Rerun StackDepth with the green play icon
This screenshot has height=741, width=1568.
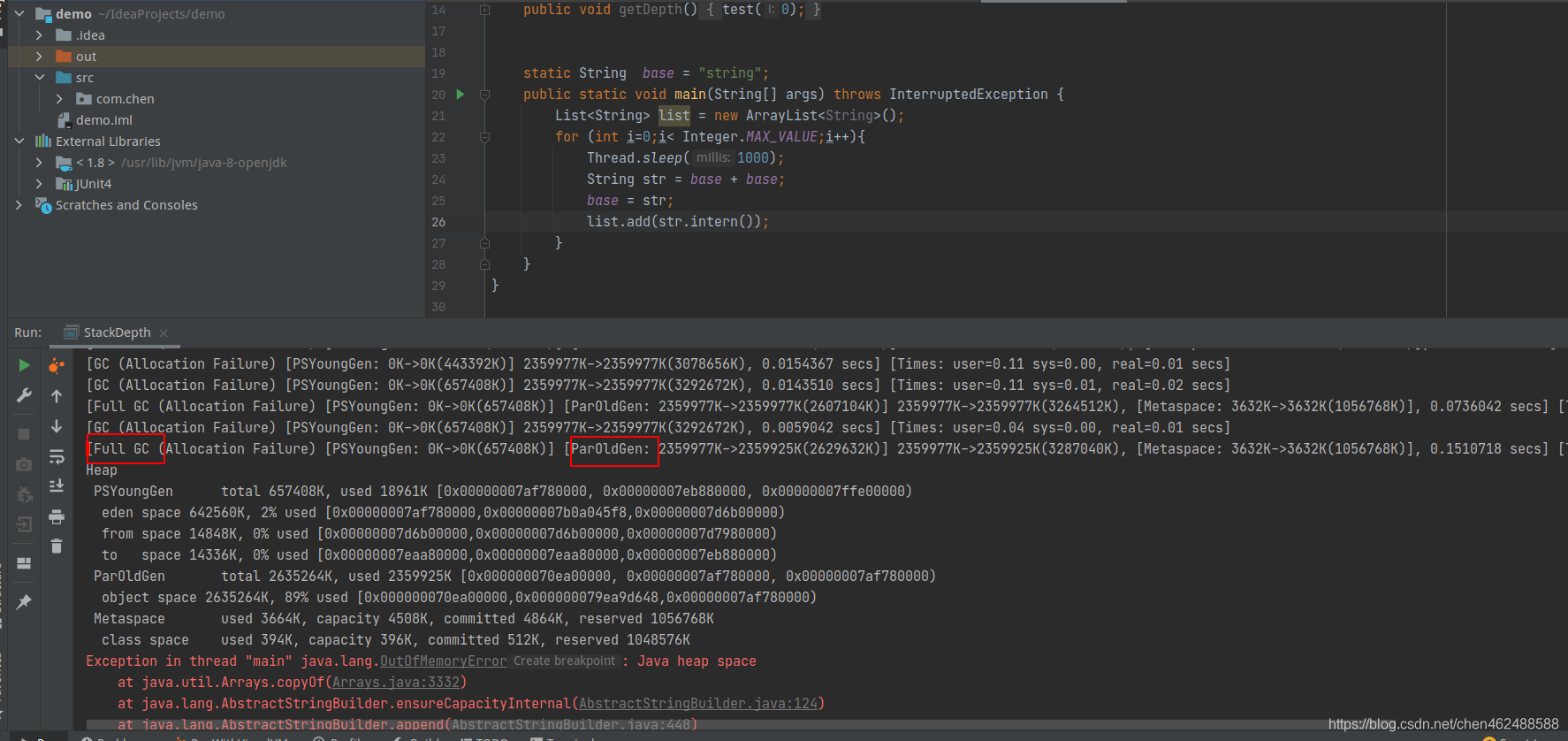pyautogui.click(x=24, y=365)
